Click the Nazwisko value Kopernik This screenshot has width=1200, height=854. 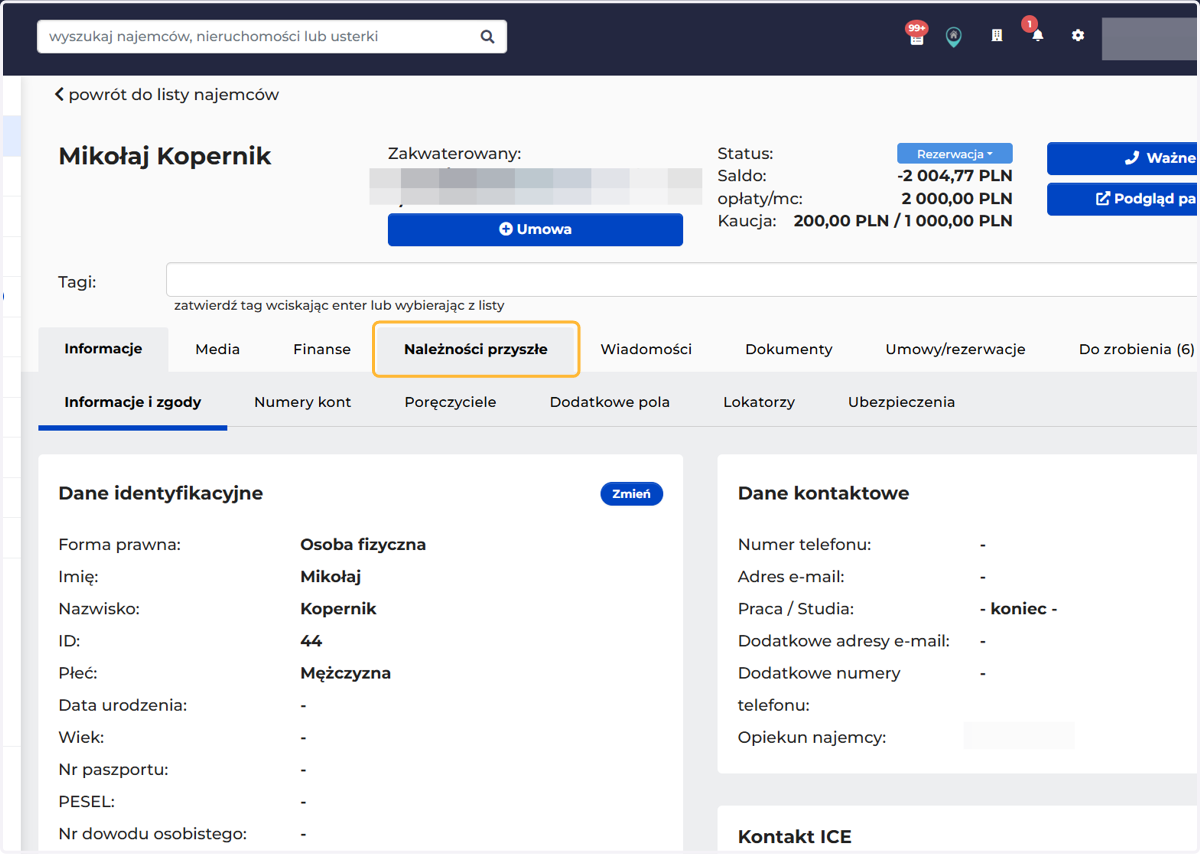pyautogui.click(x=338, y=609)
